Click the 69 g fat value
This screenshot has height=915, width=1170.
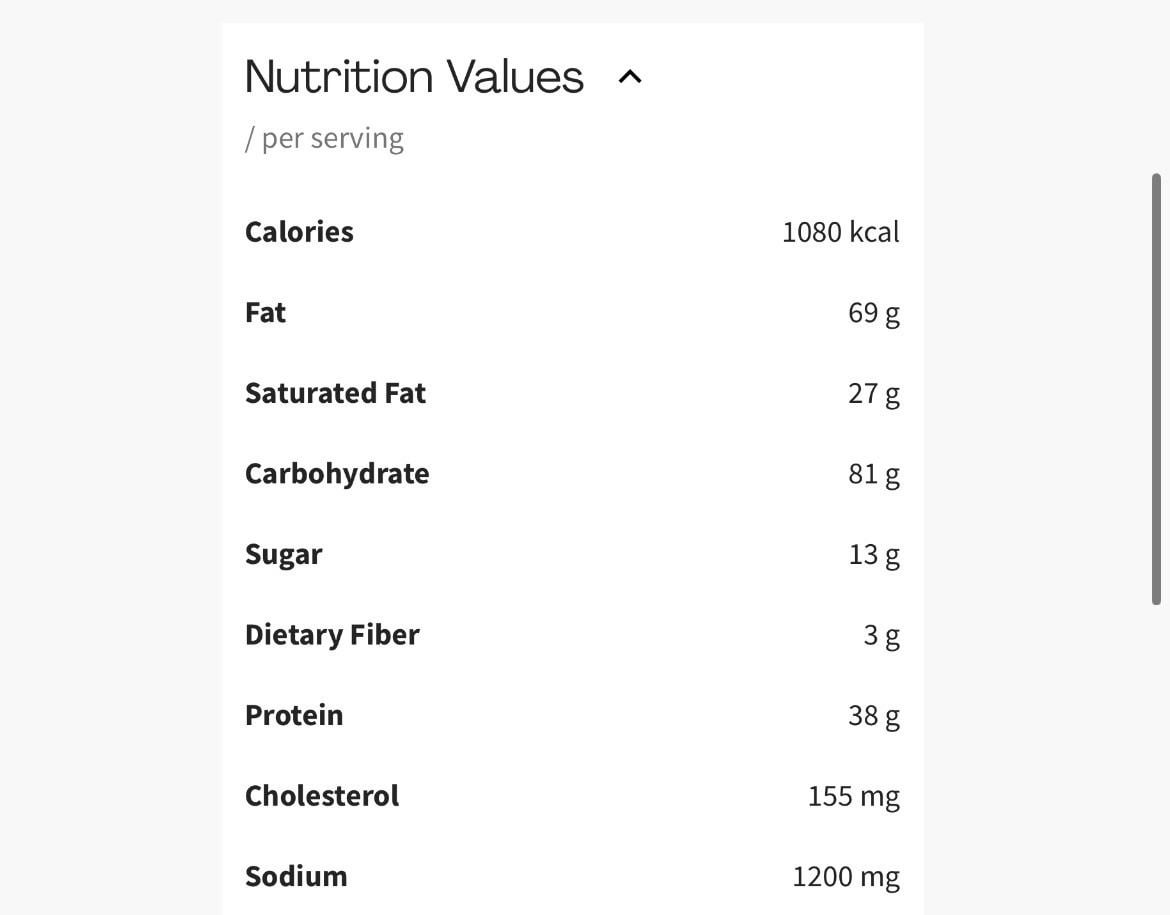(873, 313)
